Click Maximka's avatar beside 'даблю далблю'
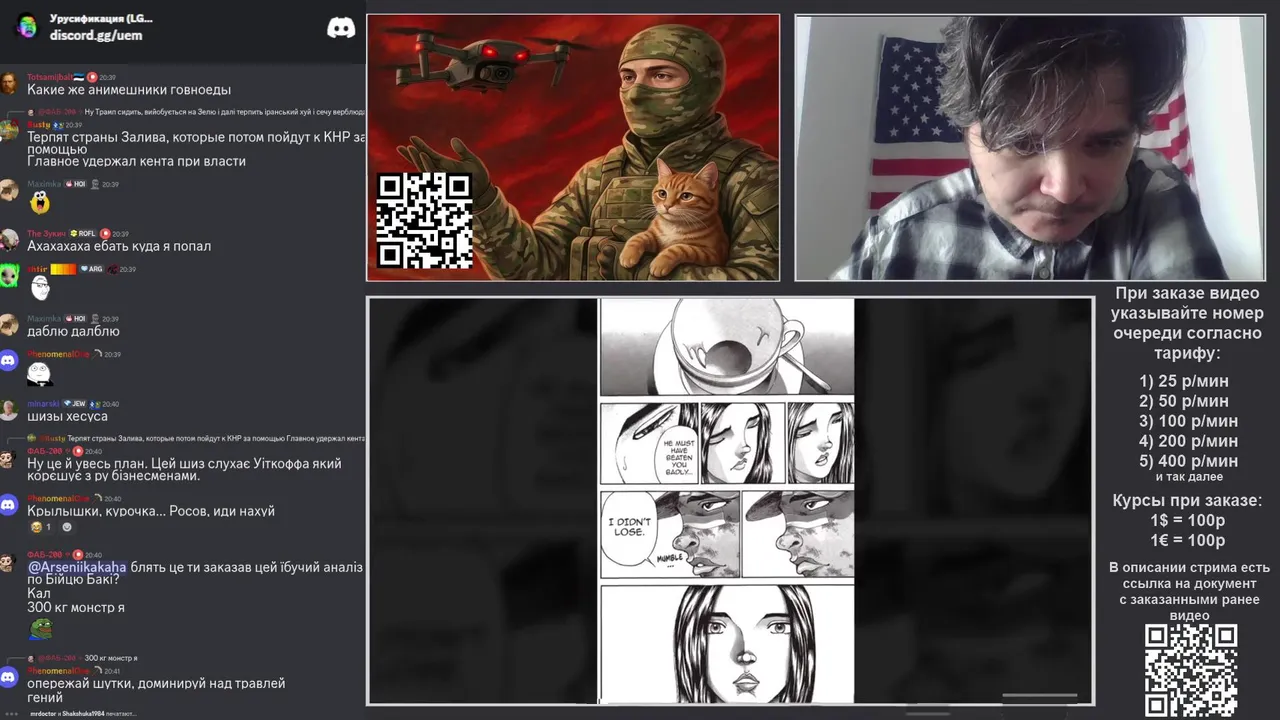The width and height of the screenshot is (1280, 720). coord(9,325)
